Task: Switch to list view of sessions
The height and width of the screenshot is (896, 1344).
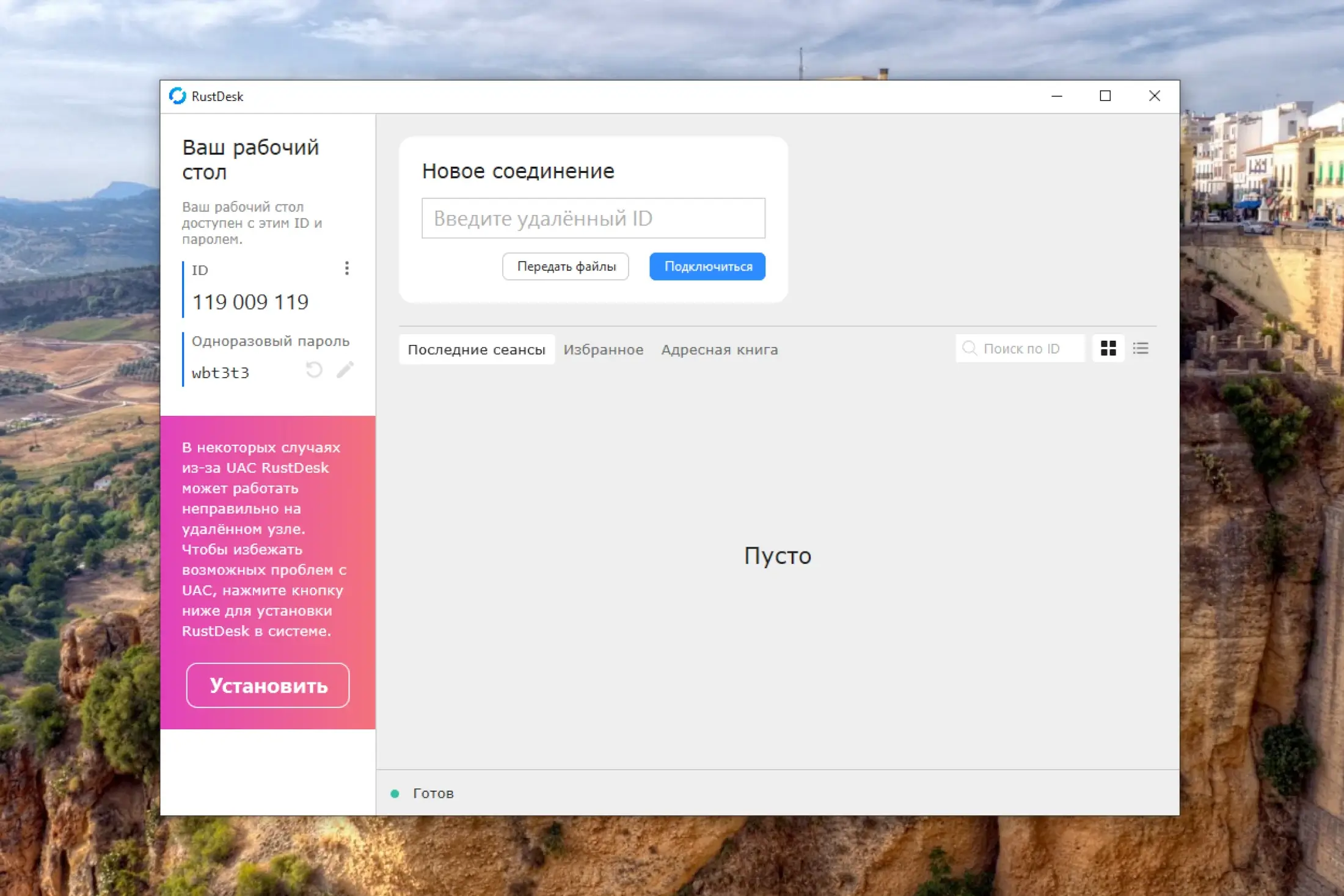Action: click(x=1141, y=348)
